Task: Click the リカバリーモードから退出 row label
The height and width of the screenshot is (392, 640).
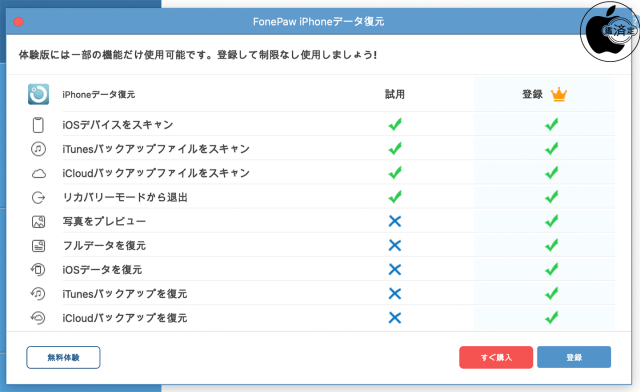Action: (x=125, y=197)
